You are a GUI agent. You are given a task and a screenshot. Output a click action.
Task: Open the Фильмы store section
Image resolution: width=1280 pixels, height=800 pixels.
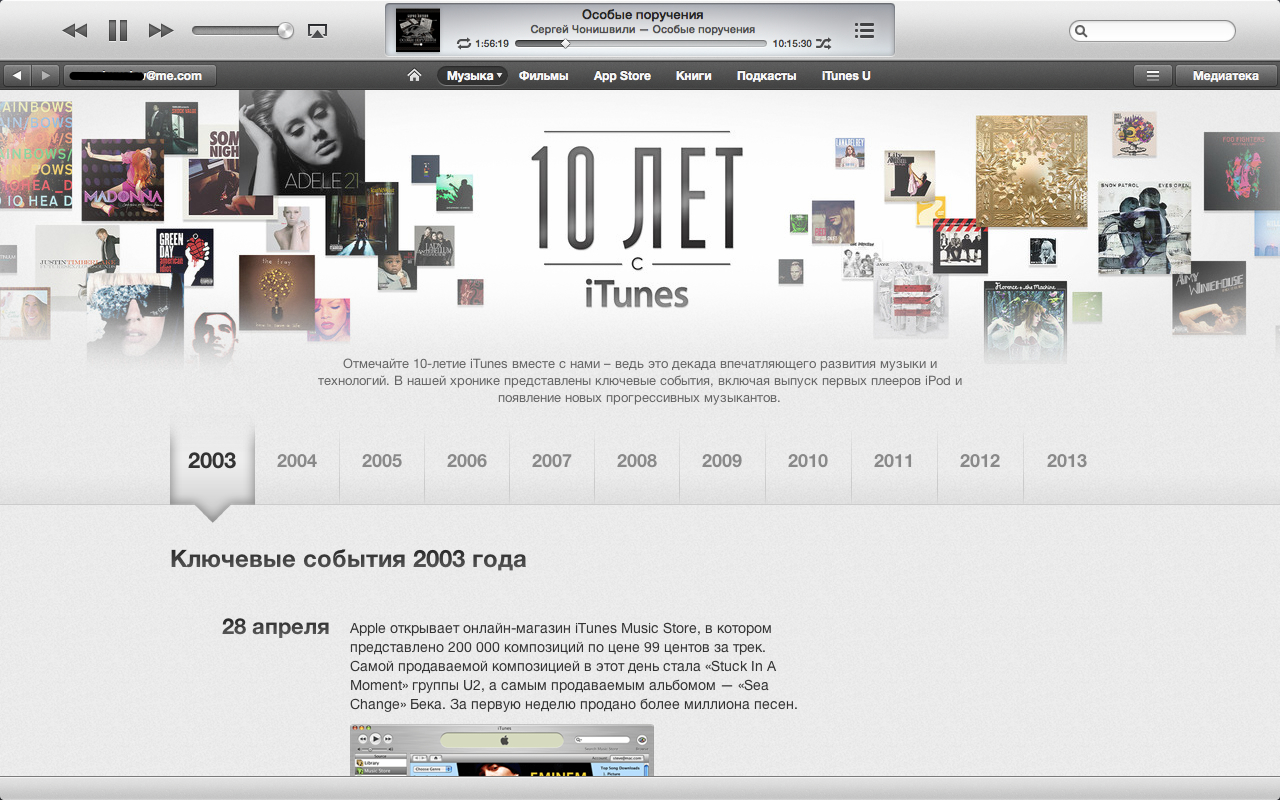[543, 76]
